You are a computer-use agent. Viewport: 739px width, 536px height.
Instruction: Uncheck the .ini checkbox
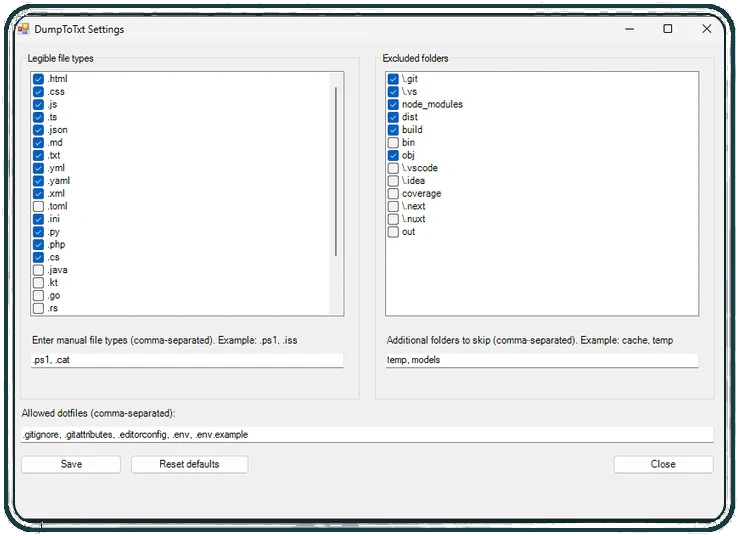39,219
